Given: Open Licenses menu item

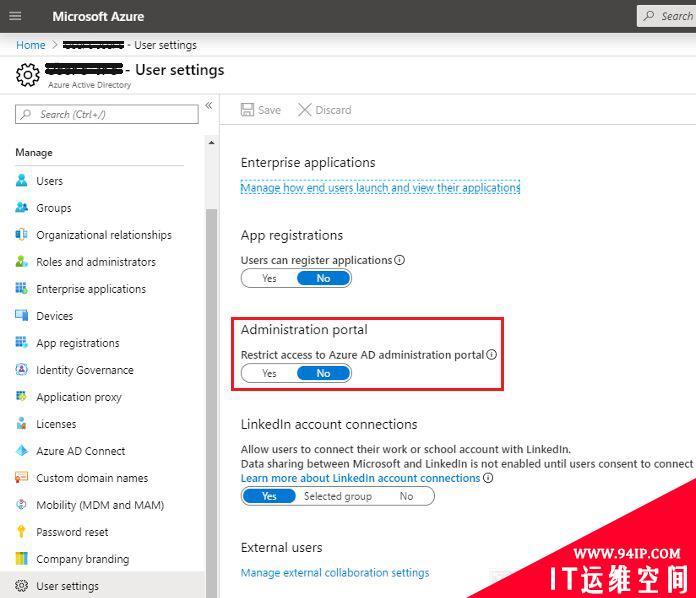Looking at the screenshot, I should [x=56, y=424].
